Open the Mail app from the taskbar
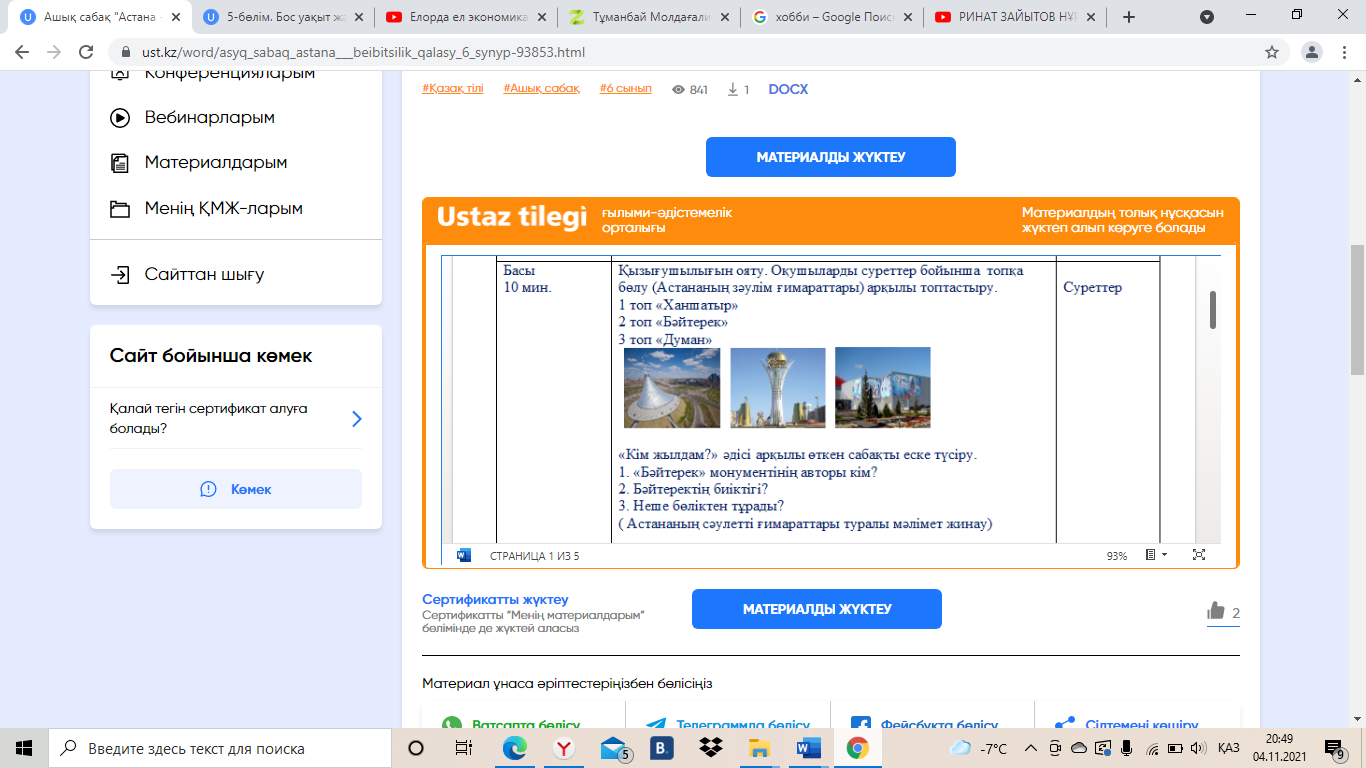 tap(613, 748)
